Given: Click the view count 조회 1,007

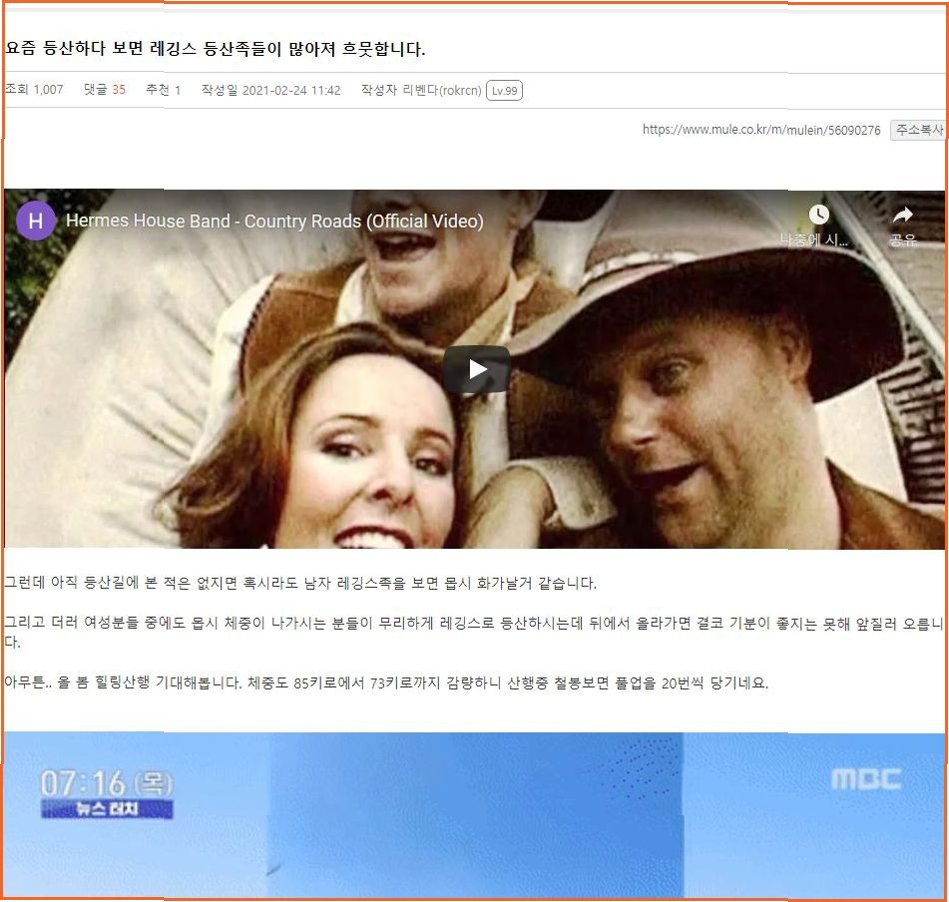Looking at the screenshot, I should (x=34, y=90).
